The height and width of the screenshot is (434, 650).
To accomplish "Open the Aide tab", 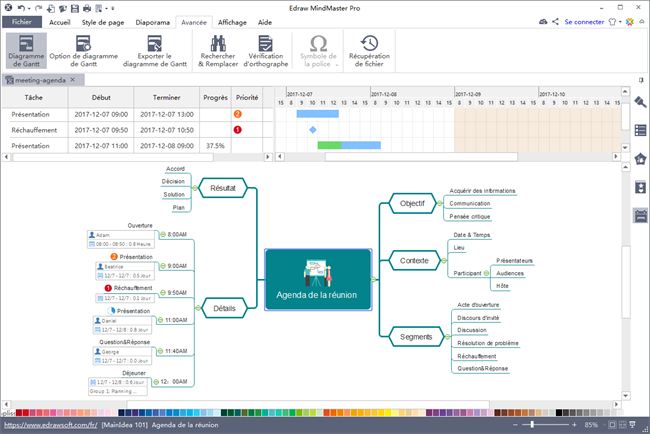I will click(265, 22).
